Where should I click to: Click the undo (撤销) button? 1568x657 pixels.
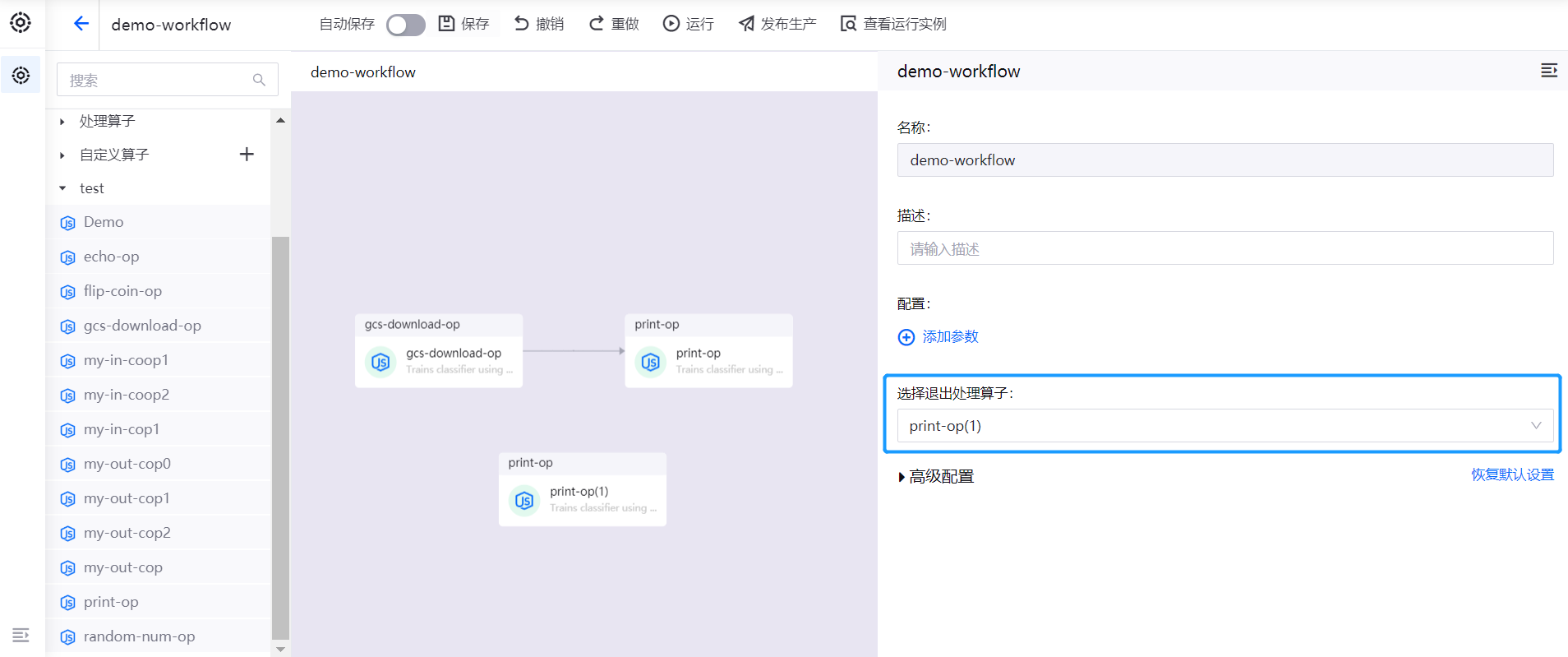click(x=539, y=24)
